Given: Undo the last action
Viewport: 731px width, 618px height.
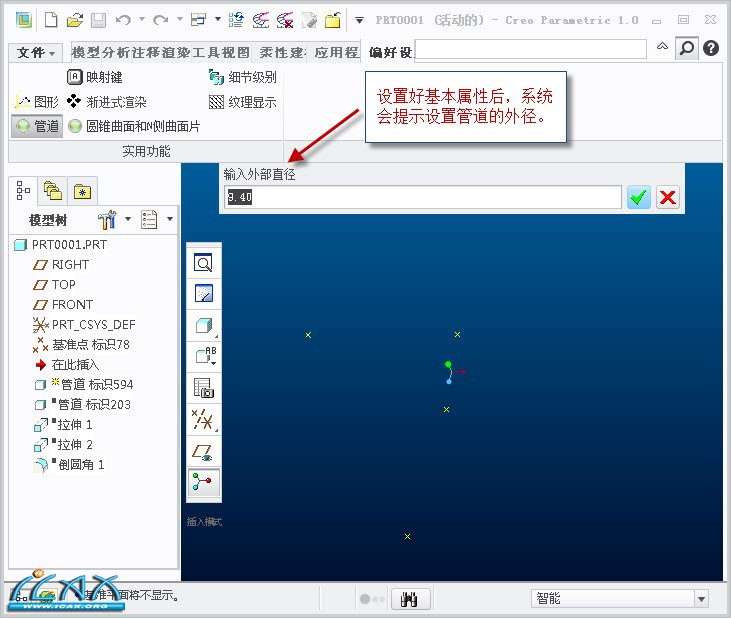Looking at the screenshot, I should pos(124,20).
